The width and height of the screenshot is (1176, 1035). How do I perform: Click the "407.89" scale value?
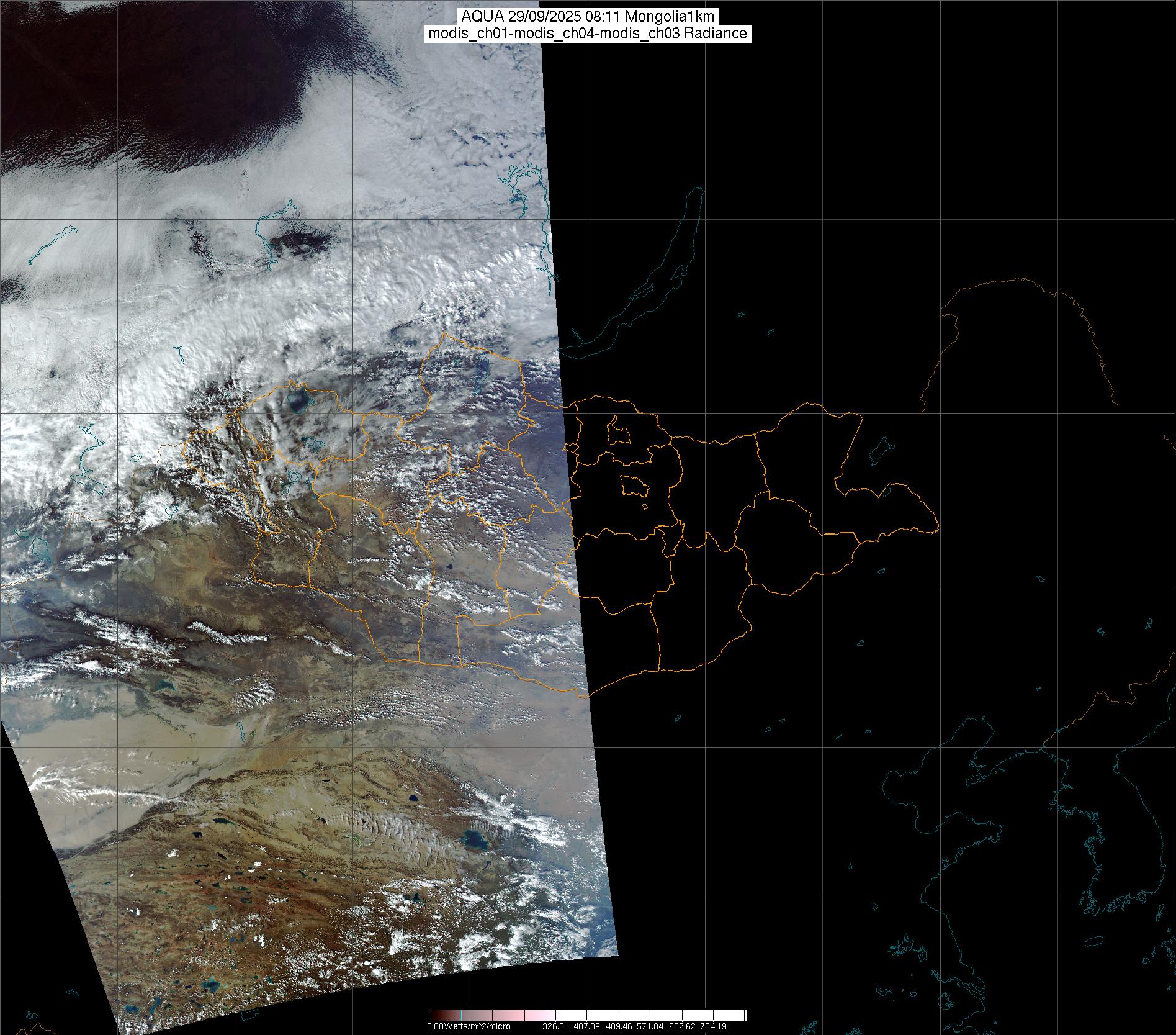point(587,1026)
